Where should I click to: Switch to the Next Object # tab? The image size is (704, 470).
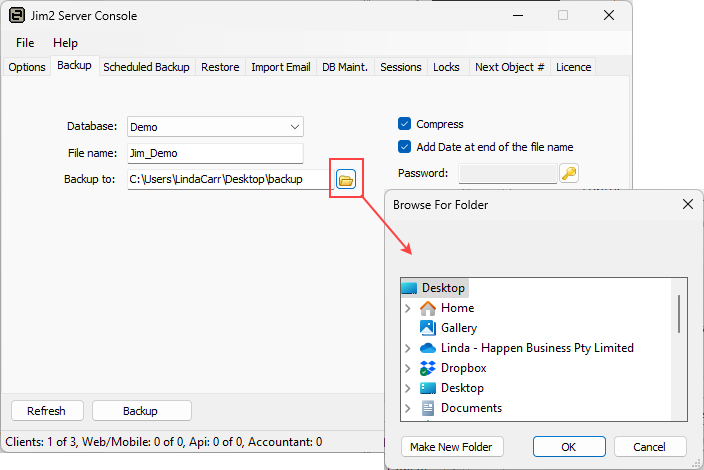coord(510,67)
